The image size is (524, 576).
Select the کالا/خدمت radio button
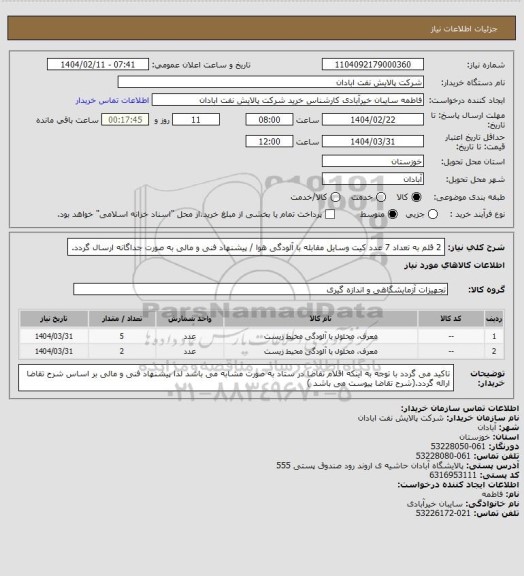tap(335, 198)
